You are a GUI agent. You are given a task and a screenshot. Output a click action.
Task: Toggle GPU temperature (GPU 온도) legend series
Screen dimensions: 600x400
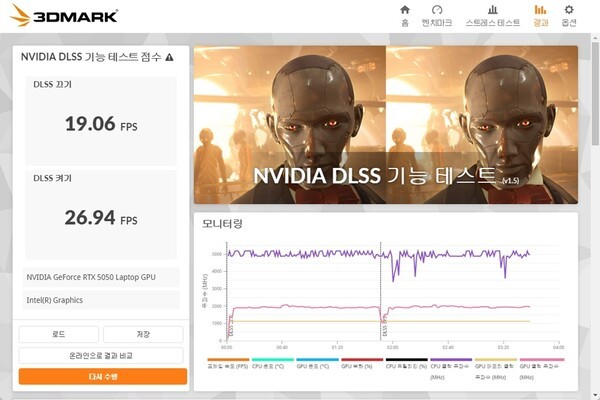point(318,364)
